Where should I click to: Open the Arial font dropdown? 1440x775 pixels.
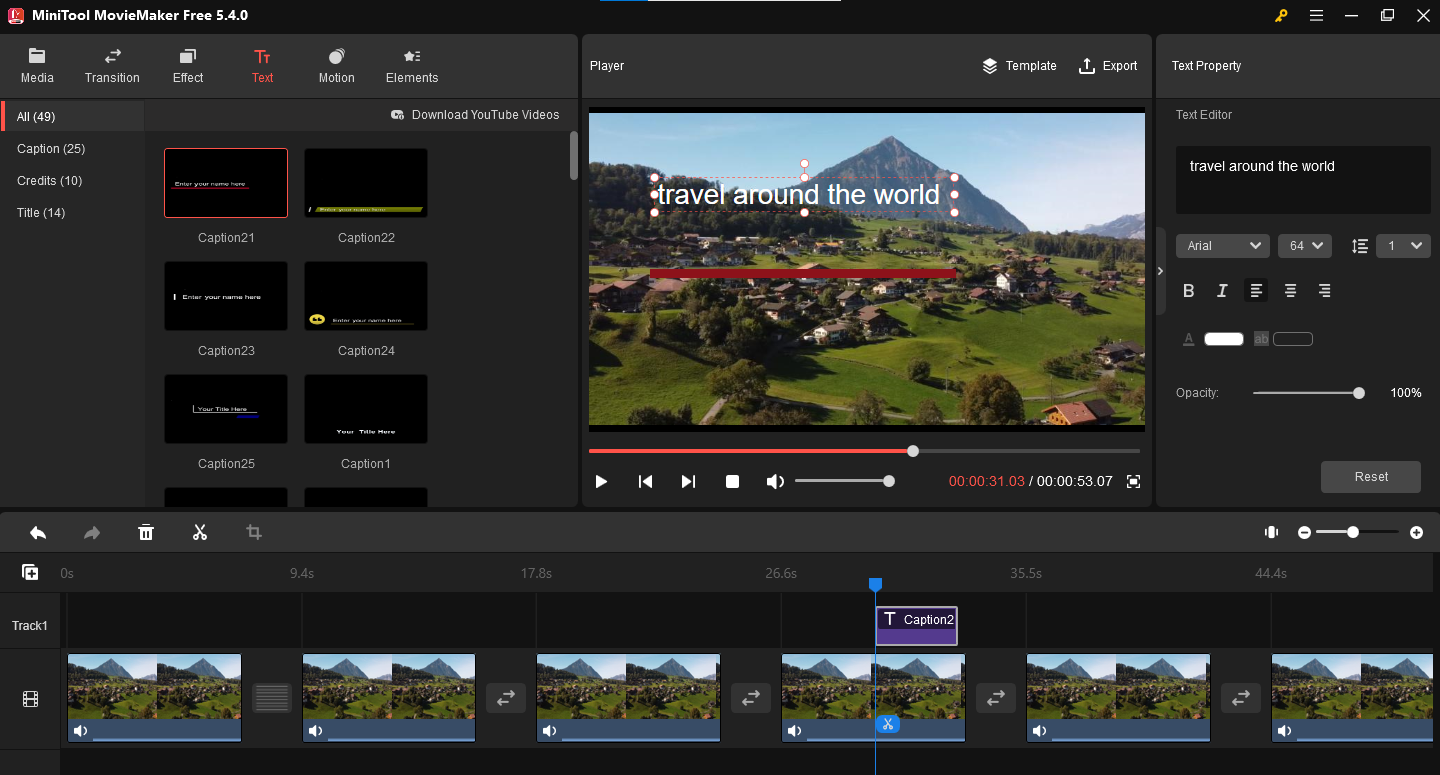tap(1222, 246)
